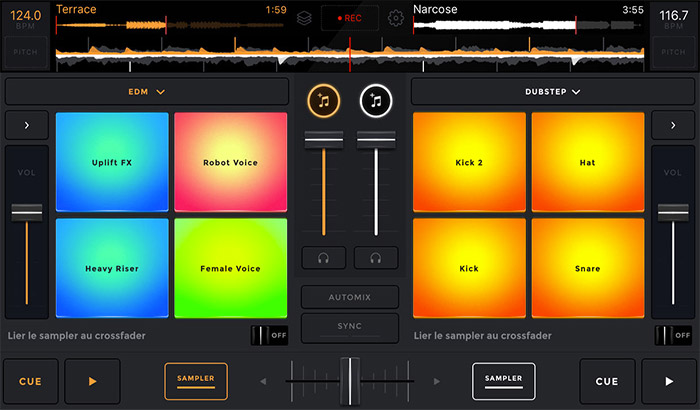
Task: Click the Terrace track title
Action: 76,9
